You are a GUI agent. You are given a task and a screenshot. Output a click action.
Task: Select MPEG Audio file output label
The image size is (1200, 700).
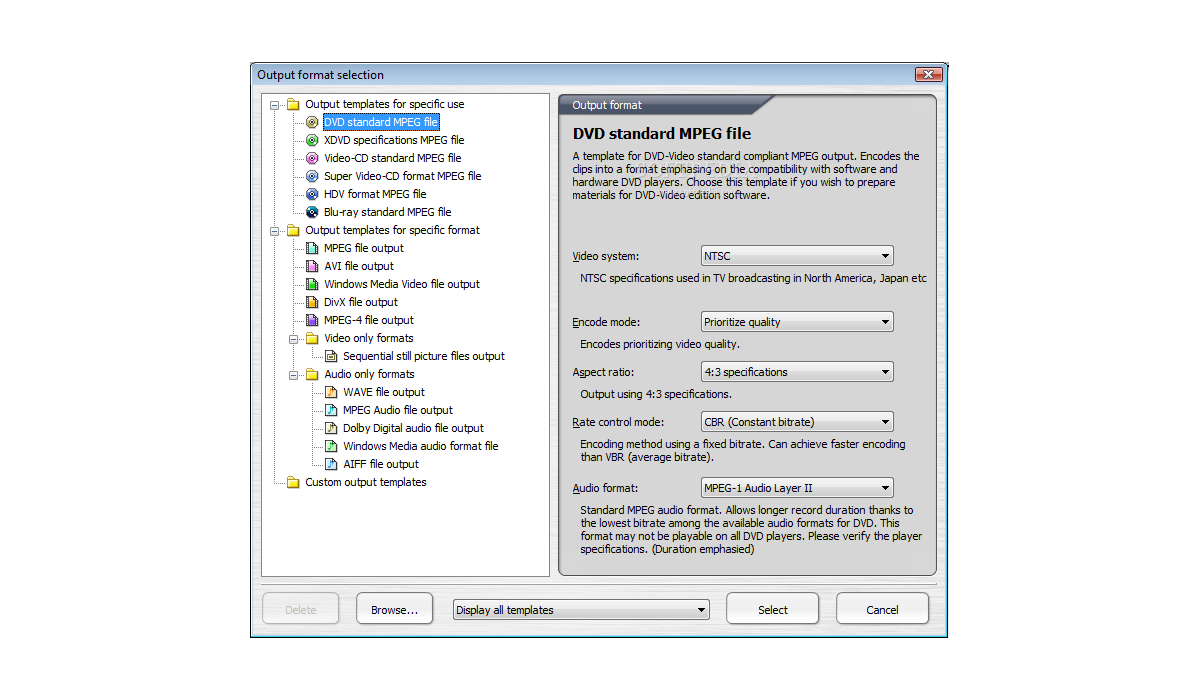398,410
